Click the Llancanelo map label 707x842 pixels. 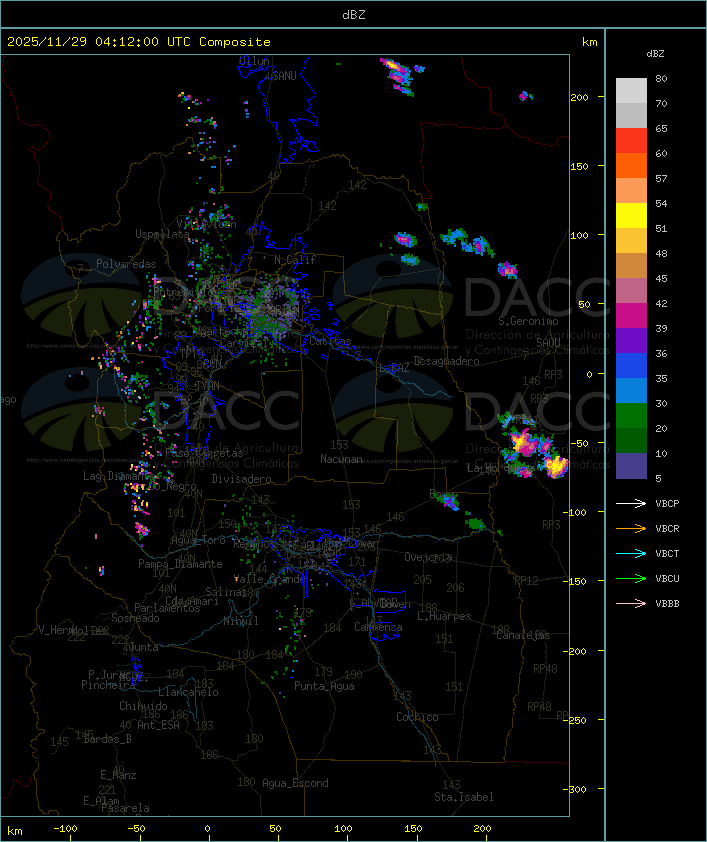click(188, 692)
